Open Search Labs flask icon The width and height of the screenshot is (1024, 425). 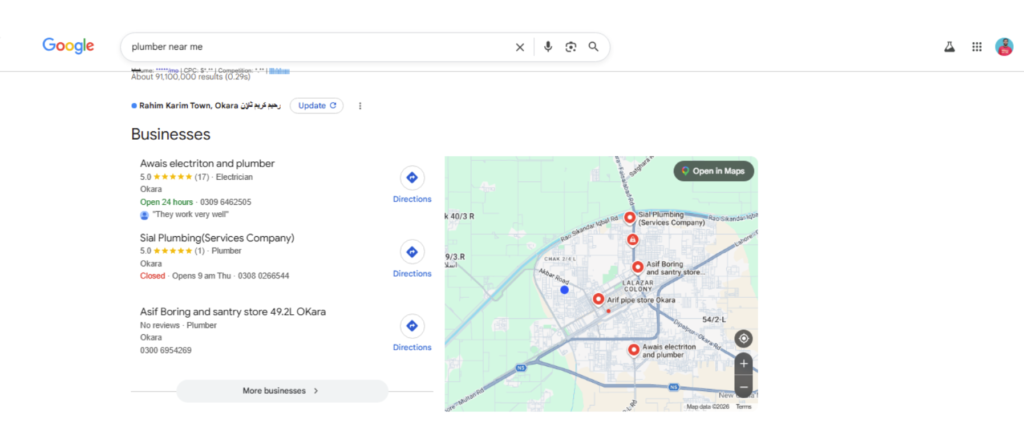950,47
